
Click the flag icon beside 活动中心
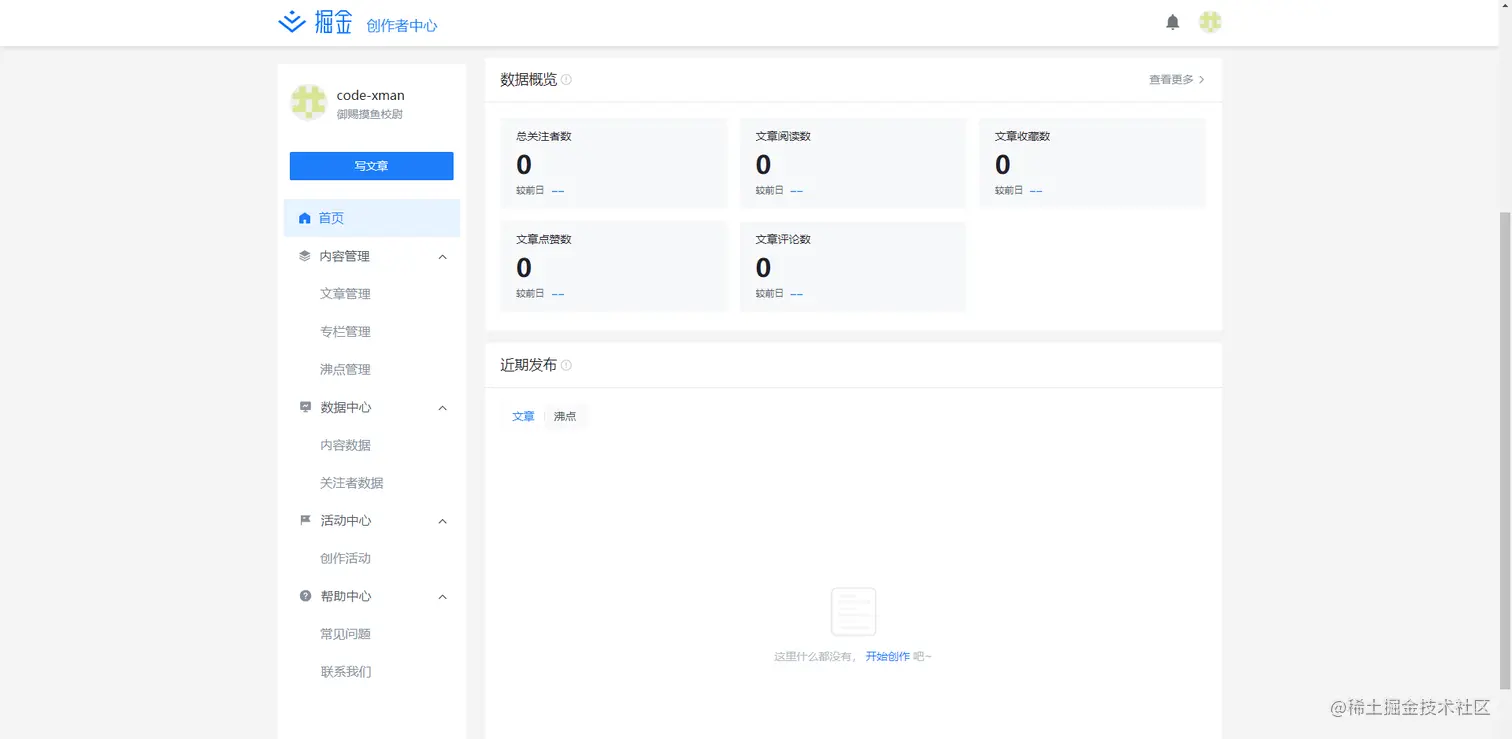(x=305, y=520)
